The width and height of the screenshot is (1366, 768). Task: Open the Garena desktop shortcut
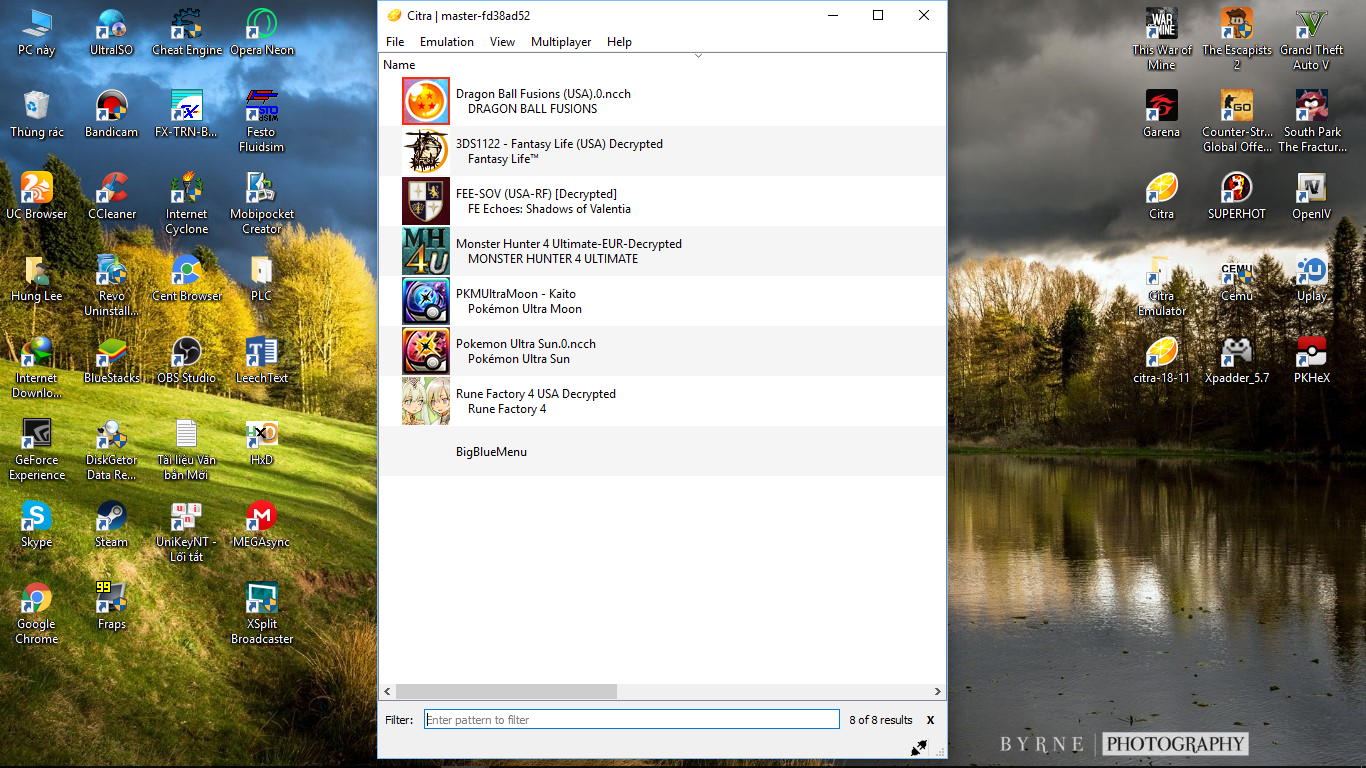click(1162, 114)
